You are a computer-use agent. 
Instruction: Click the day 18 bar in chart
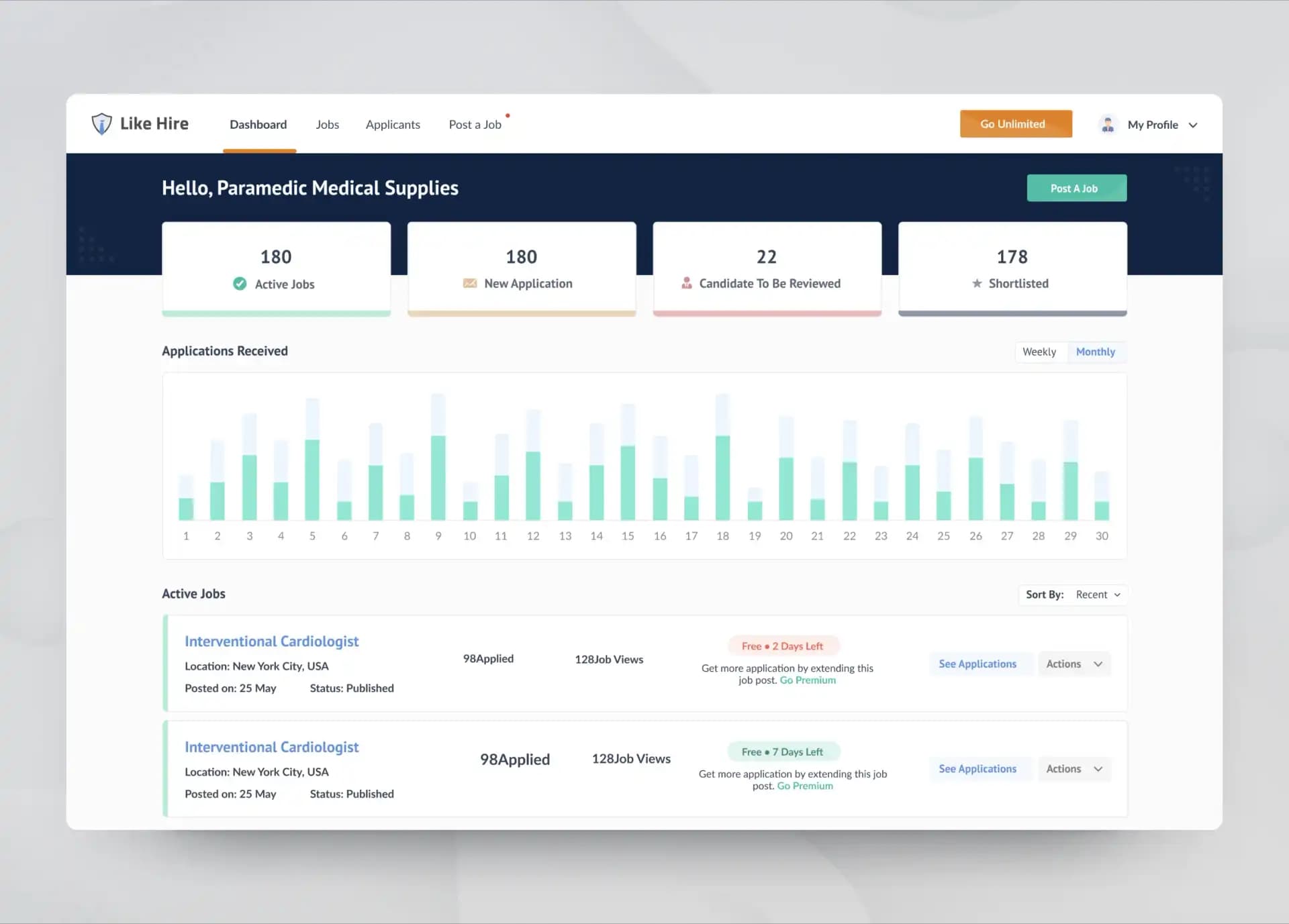[x=722, y=476]
